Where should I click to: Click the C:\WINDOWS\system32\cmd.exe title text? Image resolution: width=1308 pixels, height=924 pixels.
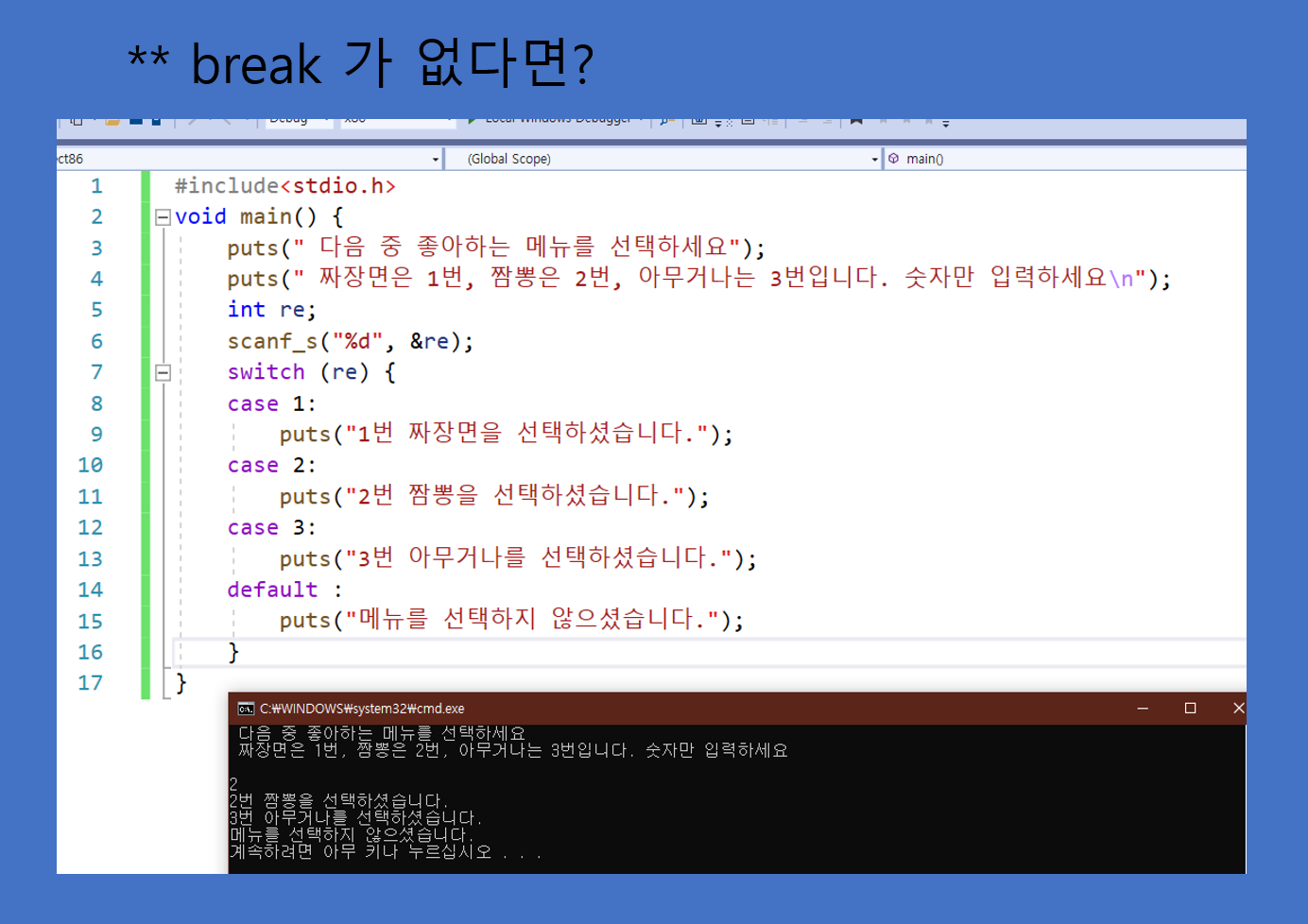pos(362,709)
